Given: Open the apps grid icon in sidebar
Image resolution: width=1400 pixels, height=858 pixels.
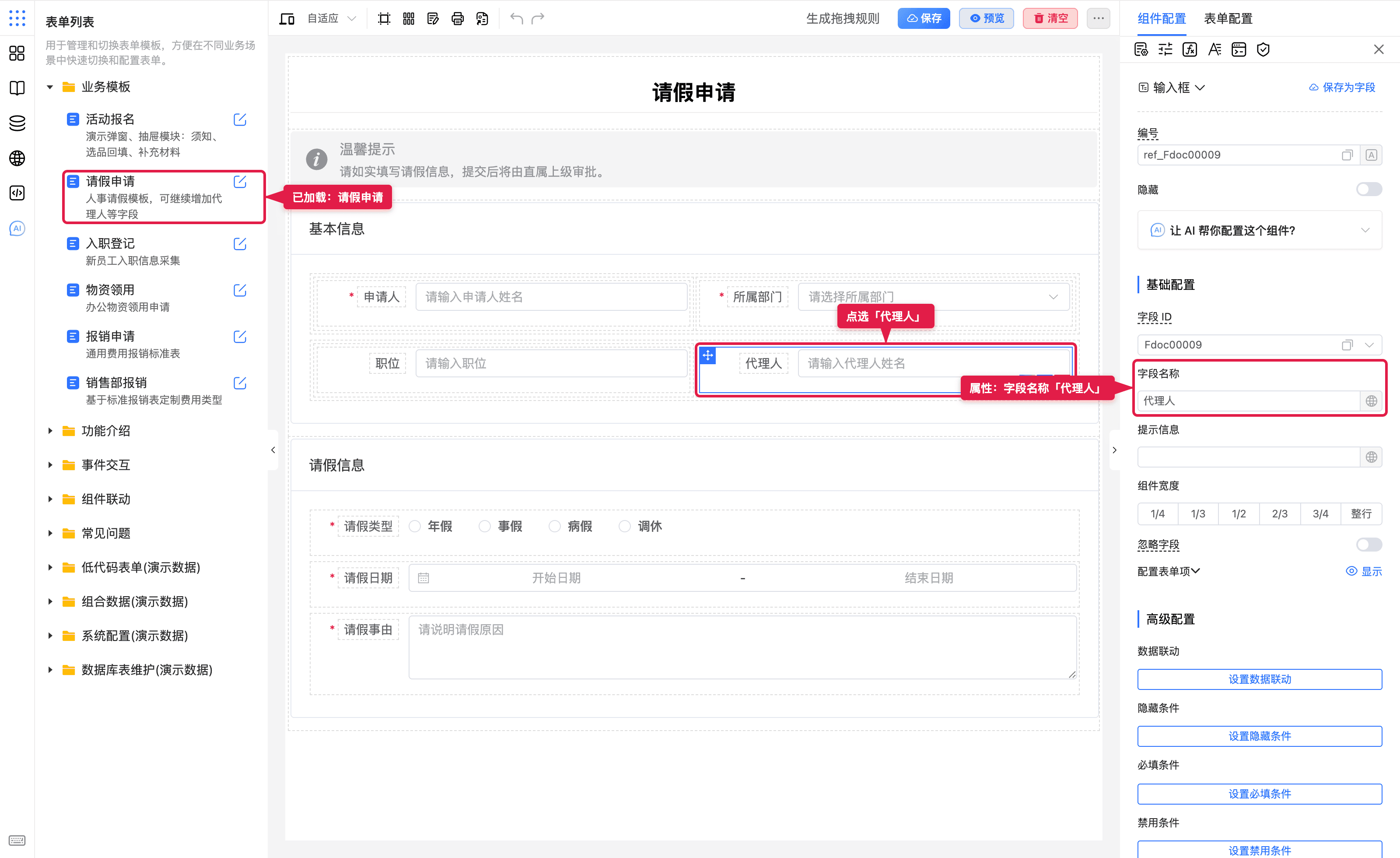Looking at the screenshot, I should (17, 18).
